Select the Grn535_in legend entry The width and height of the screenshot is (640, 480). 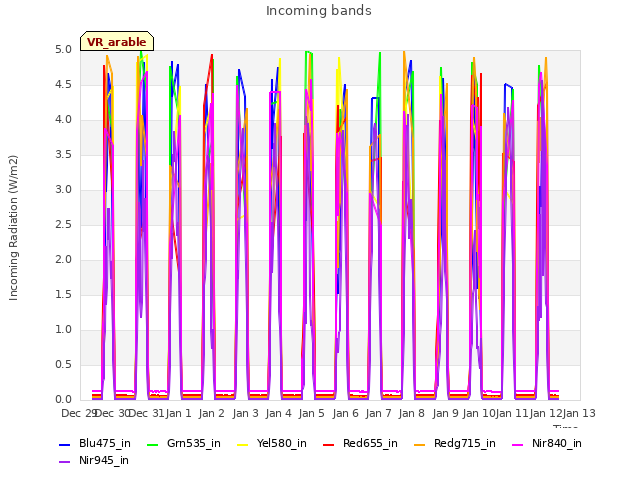click(184, 443)
